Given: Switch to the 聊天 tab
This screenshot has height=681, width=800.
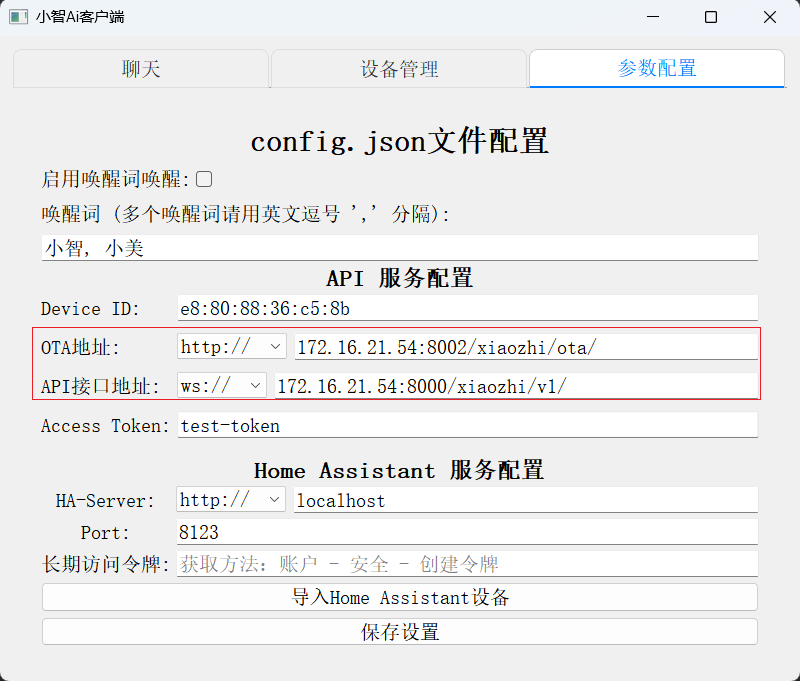Looking at the screenshot, I should pos(141,69).
